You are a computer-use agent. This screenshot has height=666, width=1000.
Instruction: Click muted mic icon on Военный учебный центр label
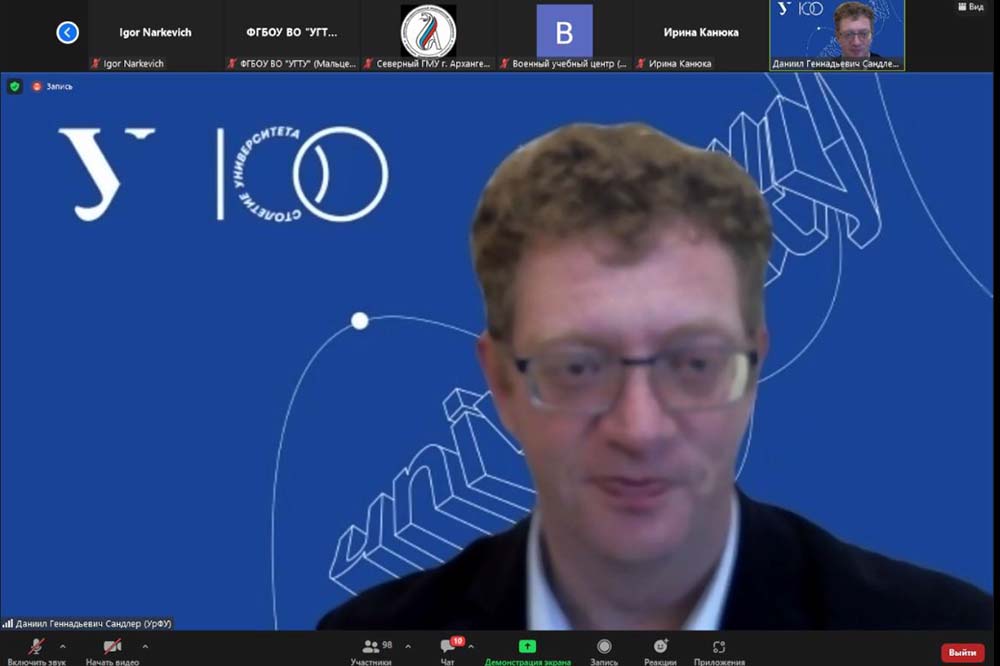tap(504, 63)
